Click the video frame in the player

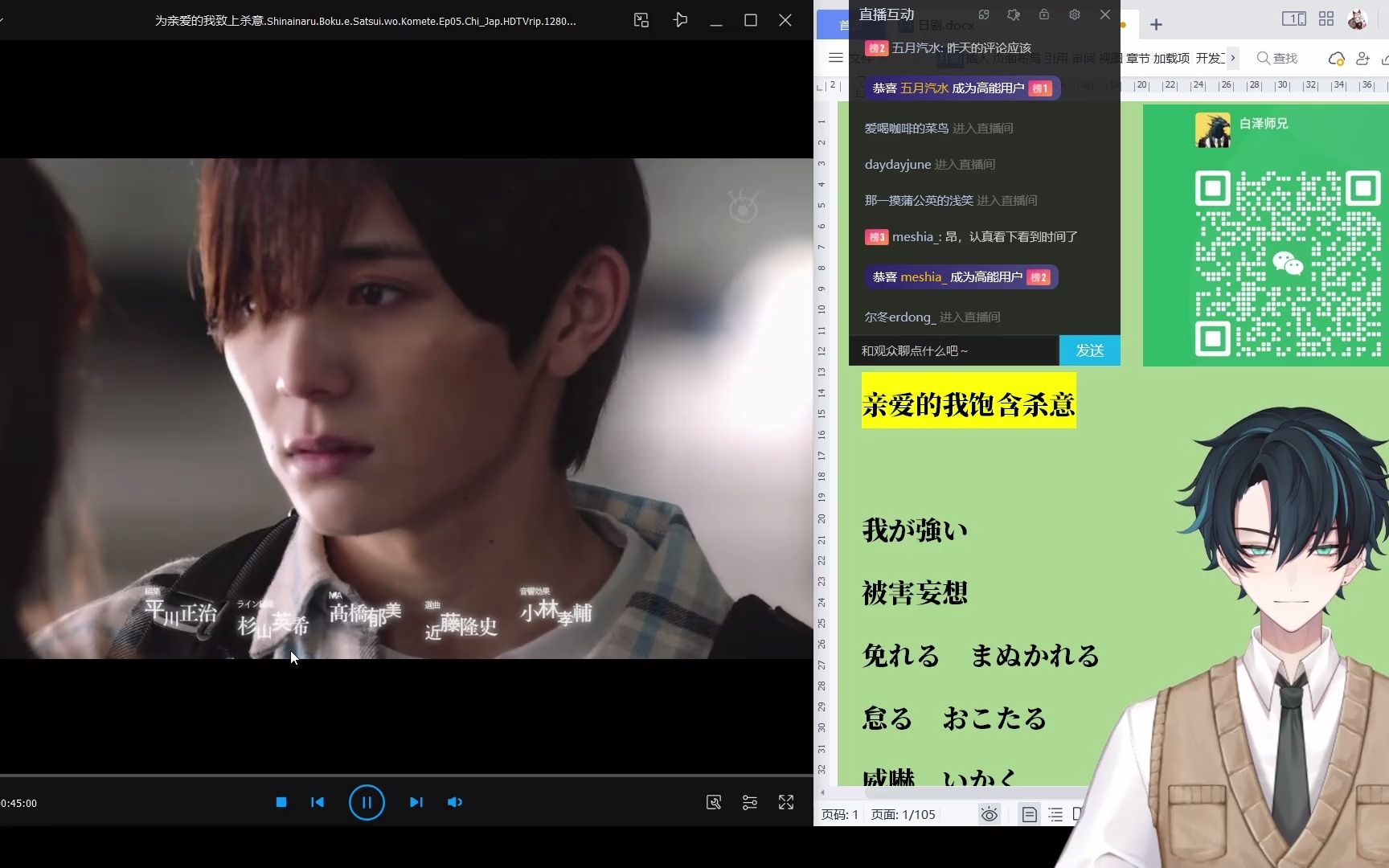[406, 408]
